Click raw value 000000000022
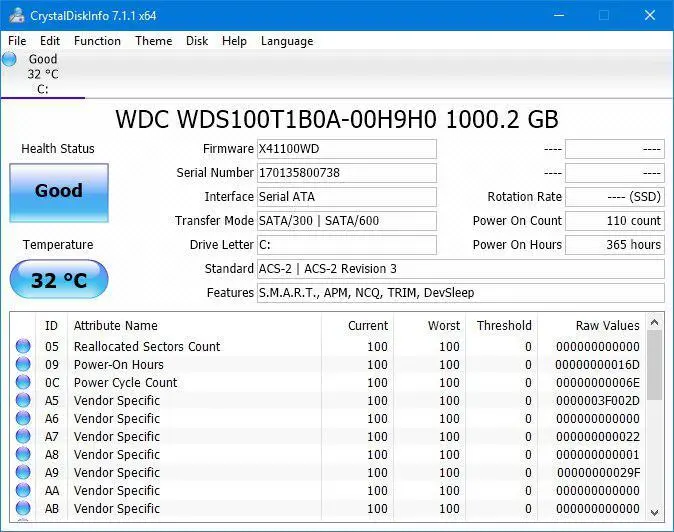Image resolution: width=674 pixels, height=532 pixels. pos(597,437)
